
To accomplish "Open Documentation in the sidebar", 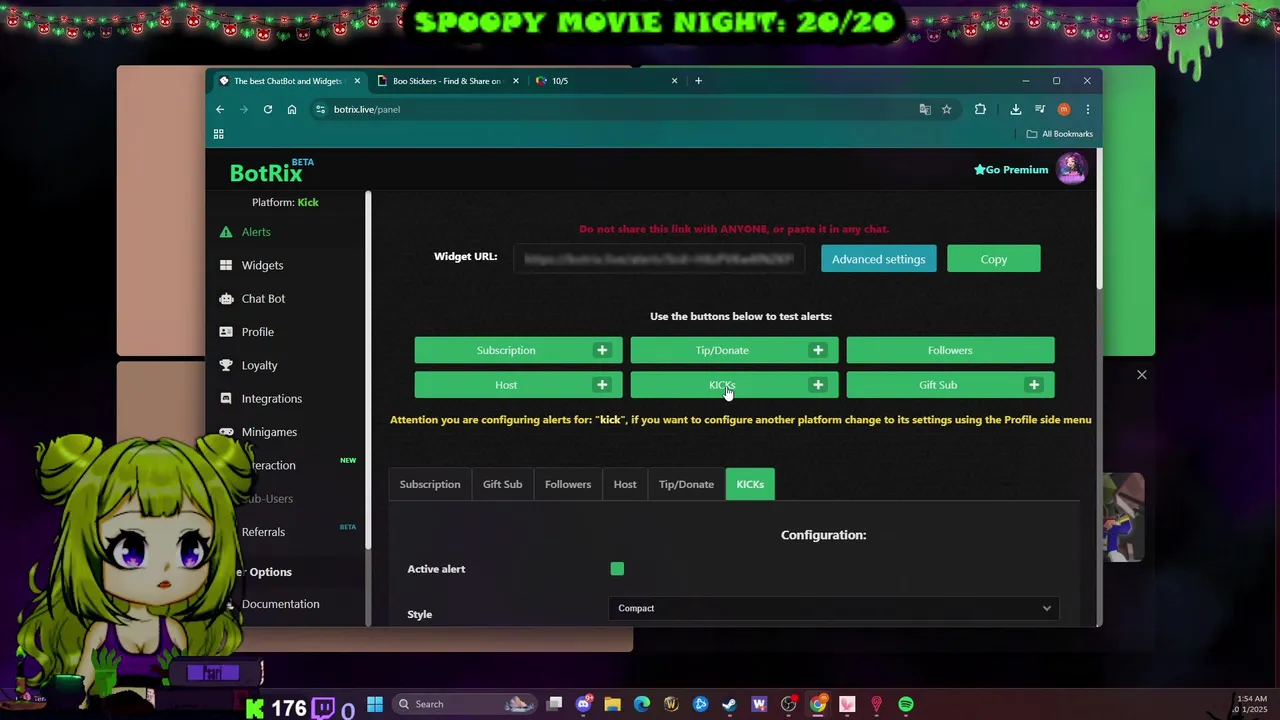I will coord(280,604).
